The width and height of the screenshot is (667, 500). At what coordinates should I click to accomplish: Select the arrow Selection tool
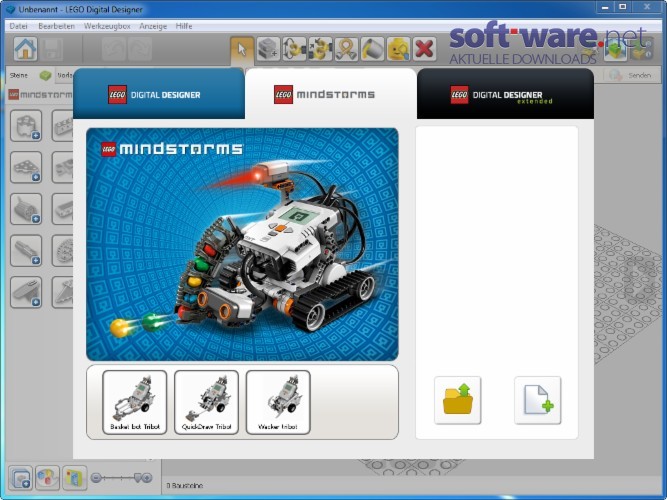tap(242, 49)
